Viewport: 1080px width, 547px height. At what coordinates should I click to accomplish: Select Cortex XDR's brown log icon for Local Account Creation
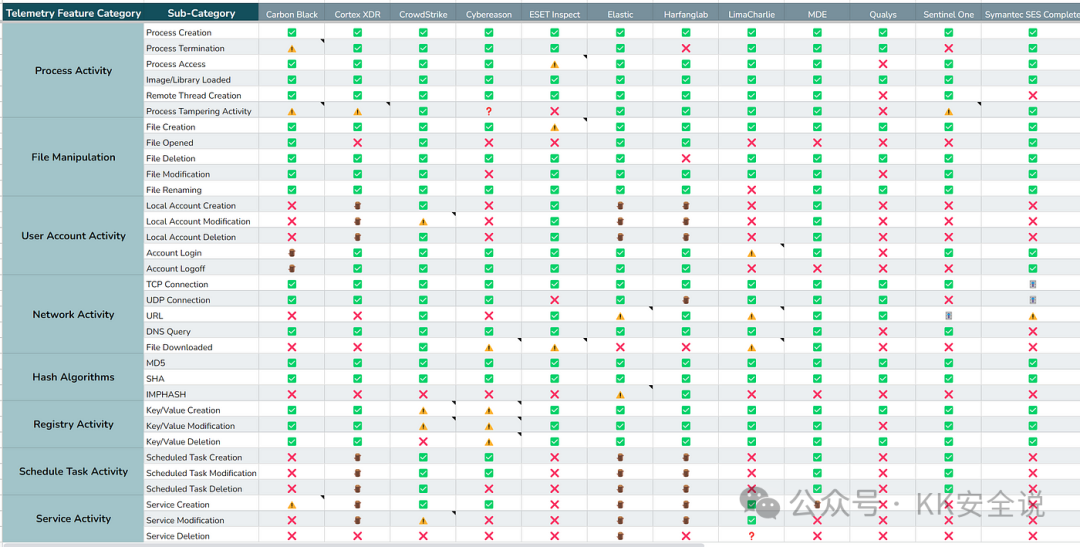pyautogui.click(x=357, y=206)
